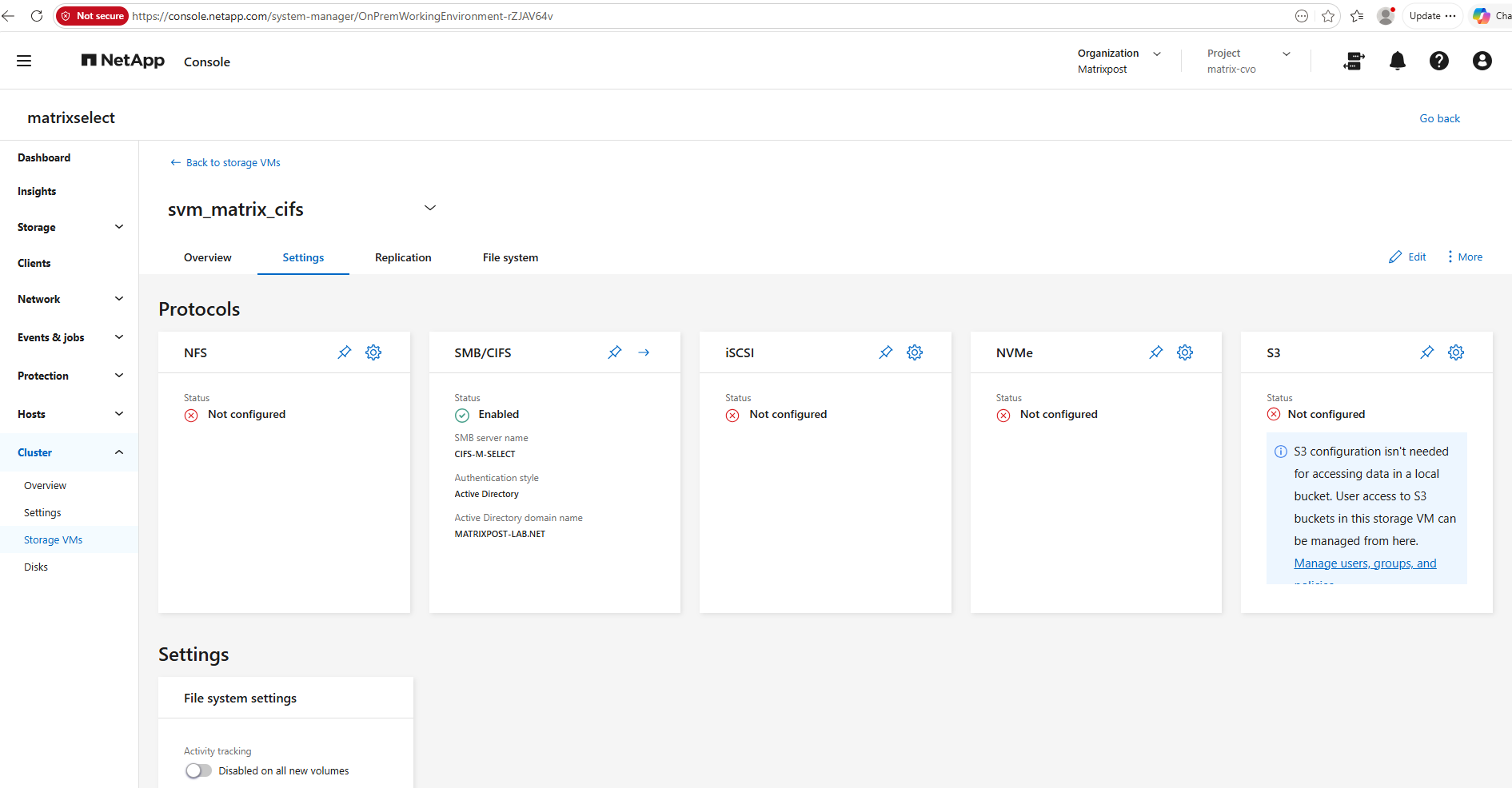Open the user account profile icon
Image resolution: width=1512 pixels, height=788 pixels.
[x=1482, y=61]
